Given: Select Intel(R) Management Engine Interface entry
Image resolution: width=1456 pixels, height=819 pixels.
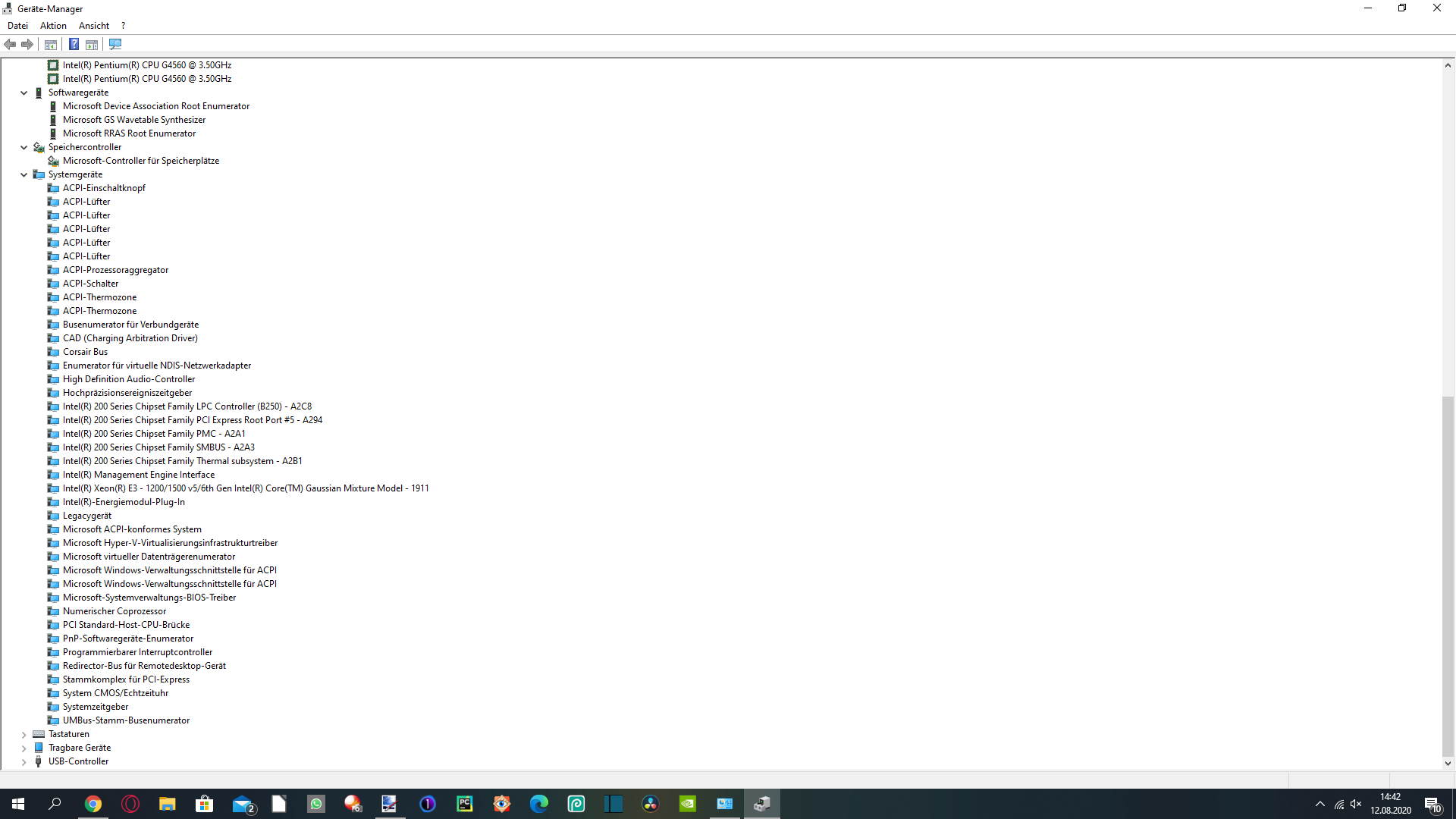Looking at the screenshot, I should 138,475.
